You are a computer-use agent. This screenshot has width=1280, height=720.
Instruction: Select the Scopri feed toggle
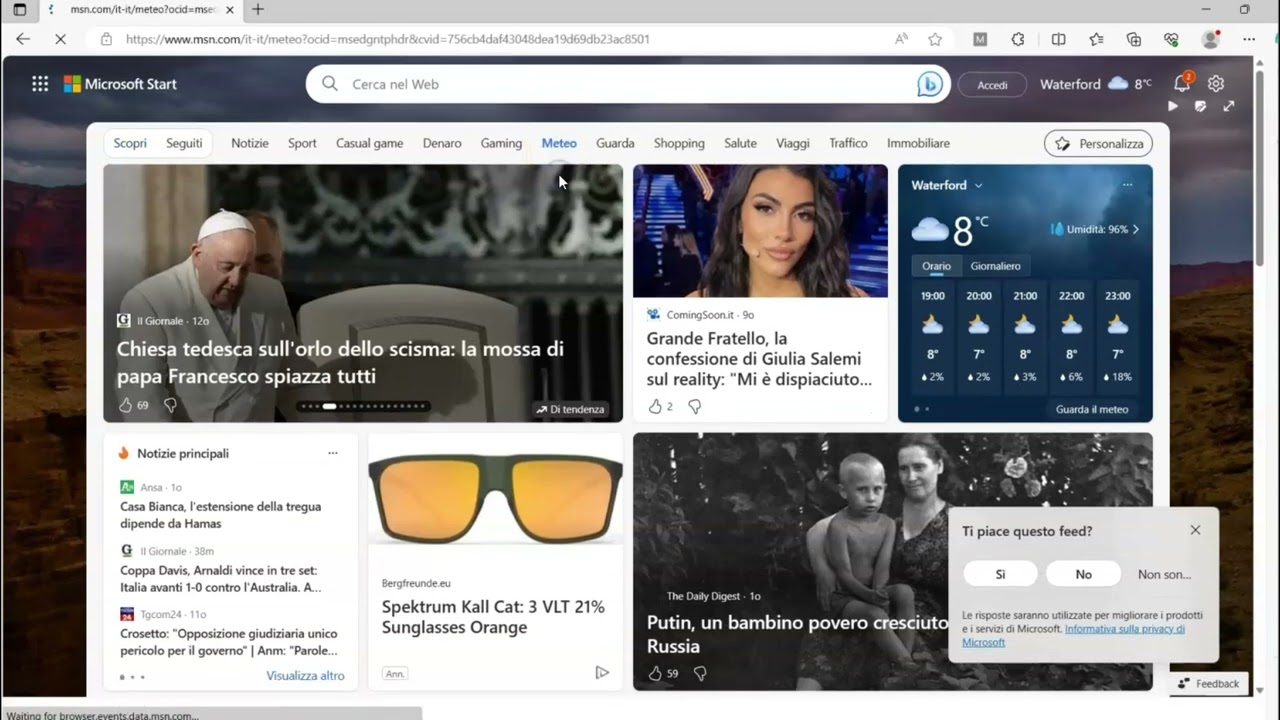(x=130, y=143)
